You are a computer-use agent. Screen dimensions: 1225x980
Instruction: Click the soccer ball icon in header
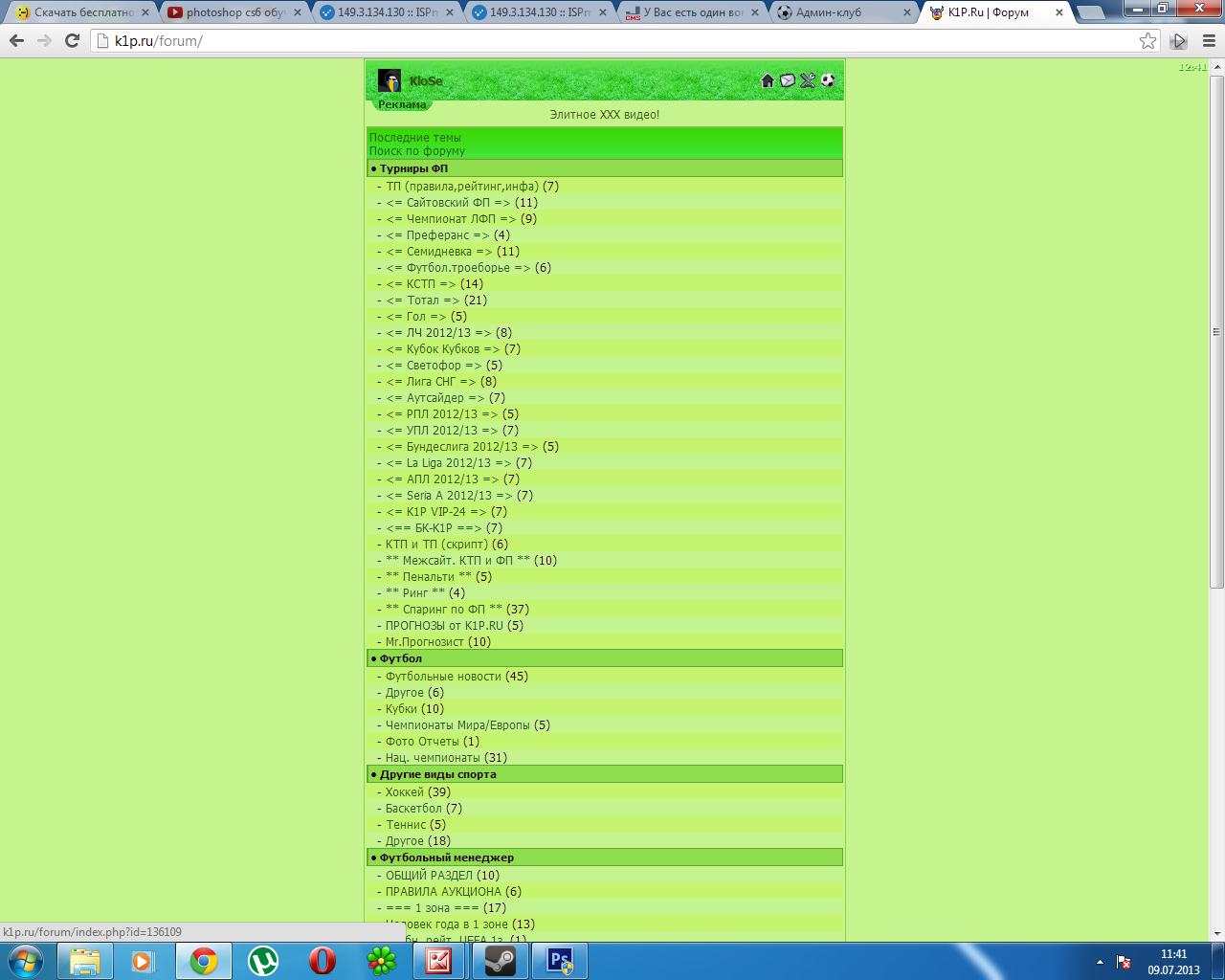828,80
